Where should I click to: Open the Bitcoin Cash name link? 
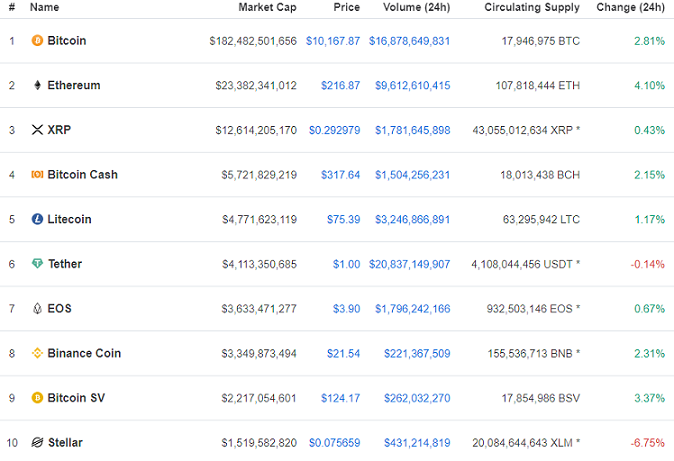coord(83,175)
